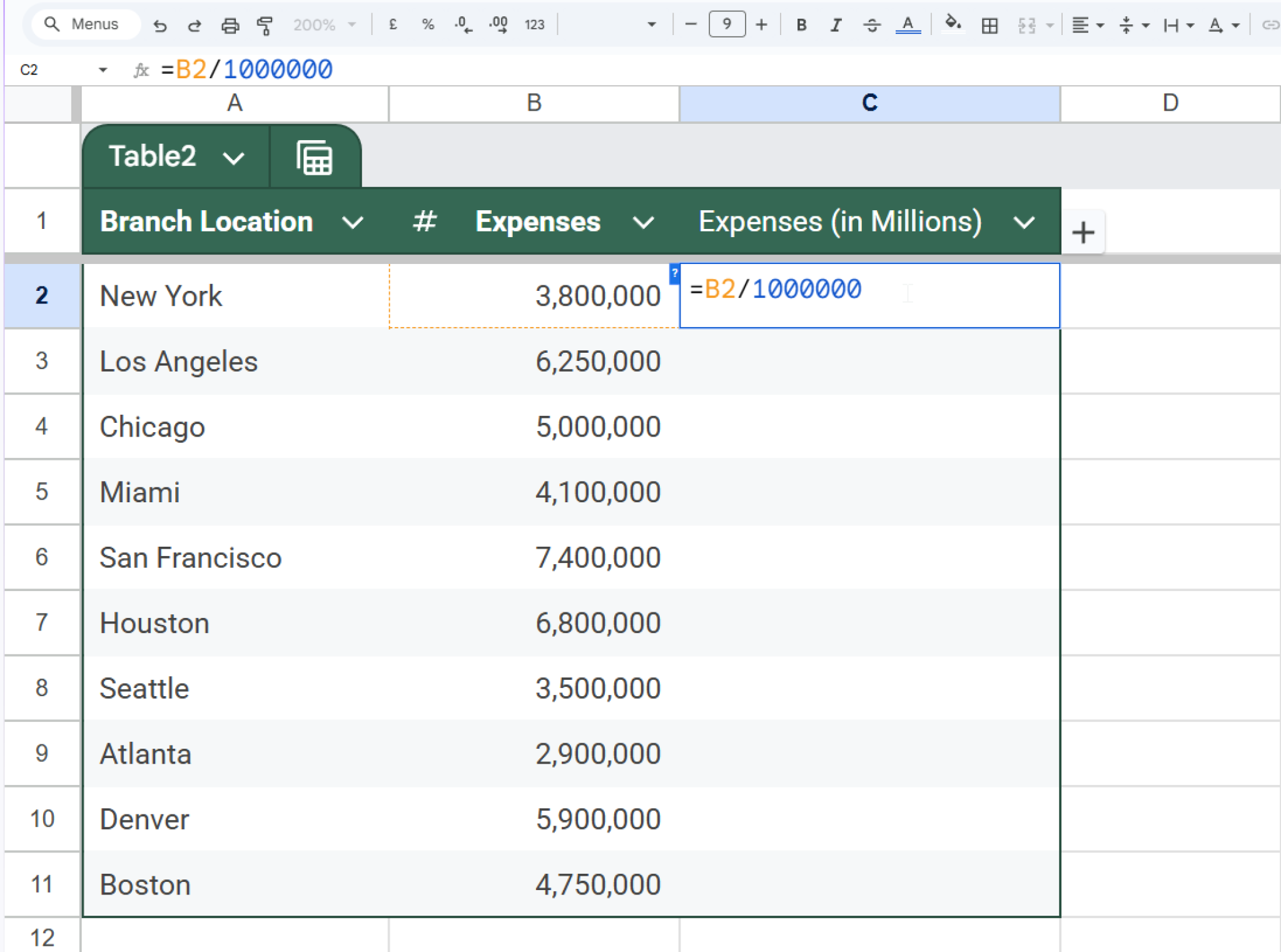
Task: Format as percent
Action: coord(428,25)
